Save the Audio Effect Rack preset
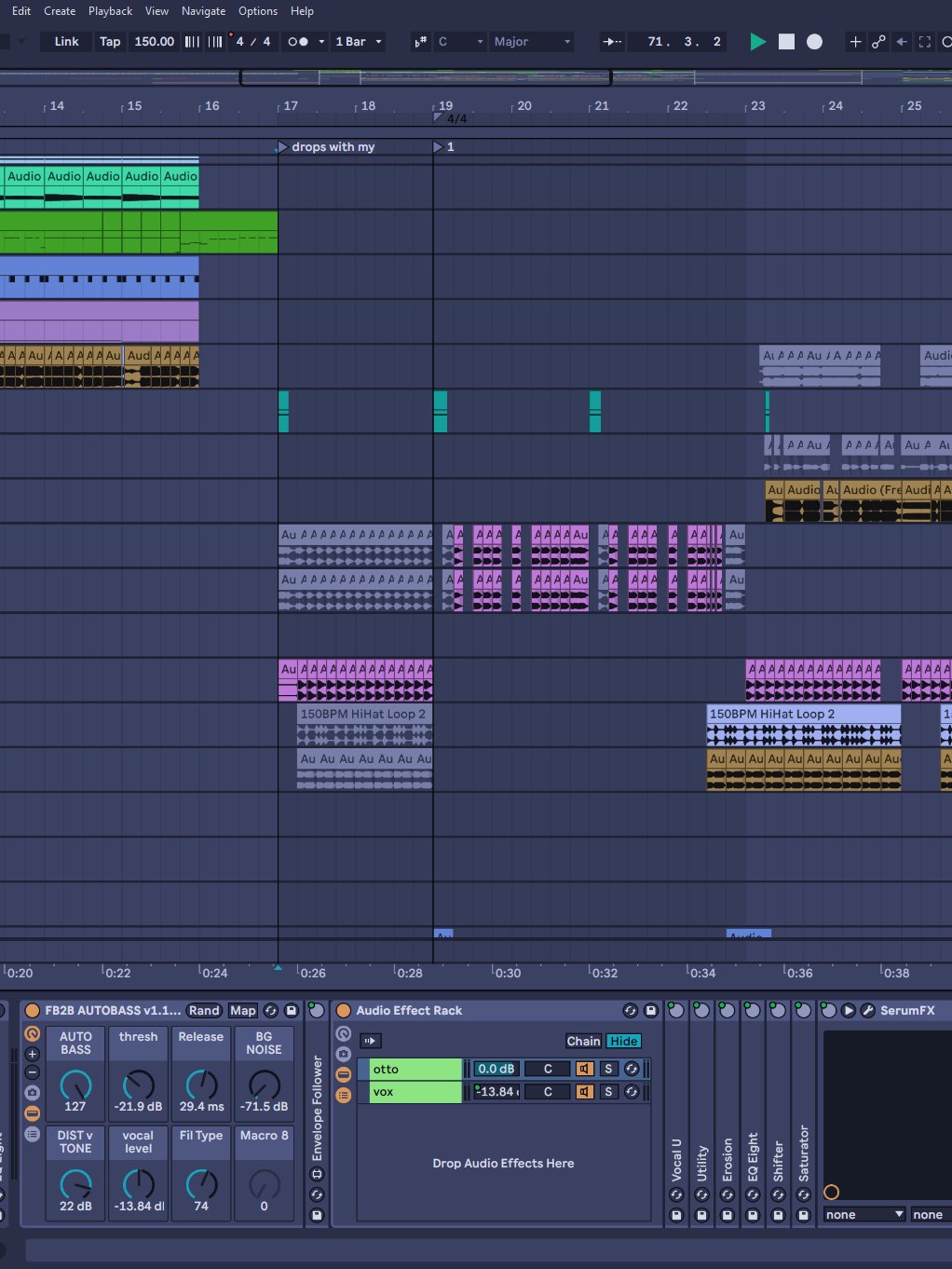This screenshot has width=952, height=1269. (649, 1010)
